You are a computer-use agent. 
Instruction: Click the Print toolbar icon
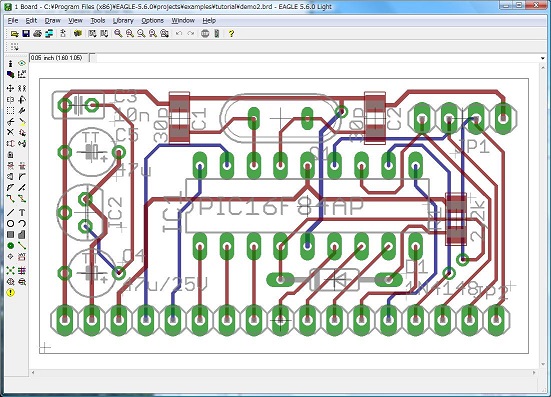[x=38, y=34]
